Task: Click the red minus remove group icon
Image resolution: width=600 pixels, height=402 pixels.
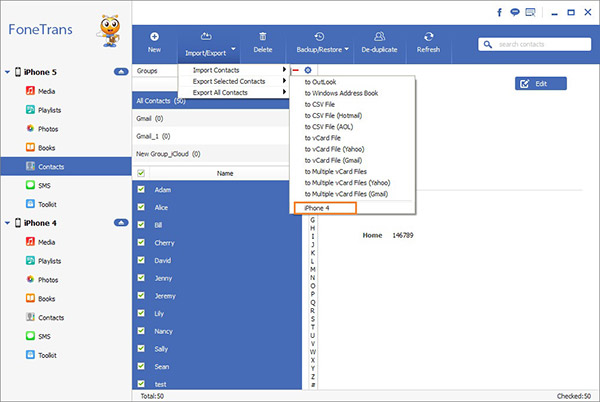Action: coord(295,70)
